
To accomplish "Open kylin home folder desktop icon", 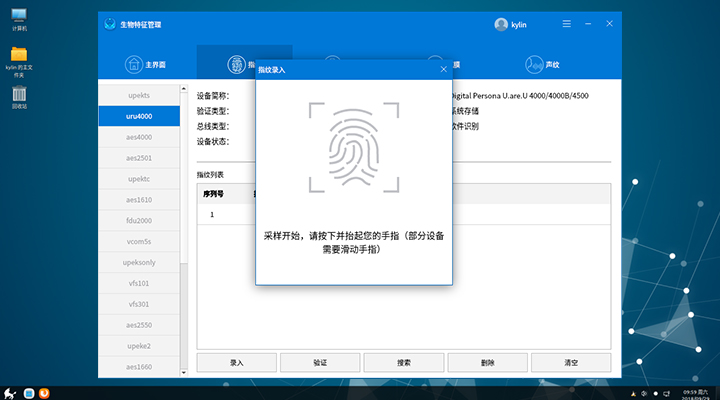I will click(19, 62).
